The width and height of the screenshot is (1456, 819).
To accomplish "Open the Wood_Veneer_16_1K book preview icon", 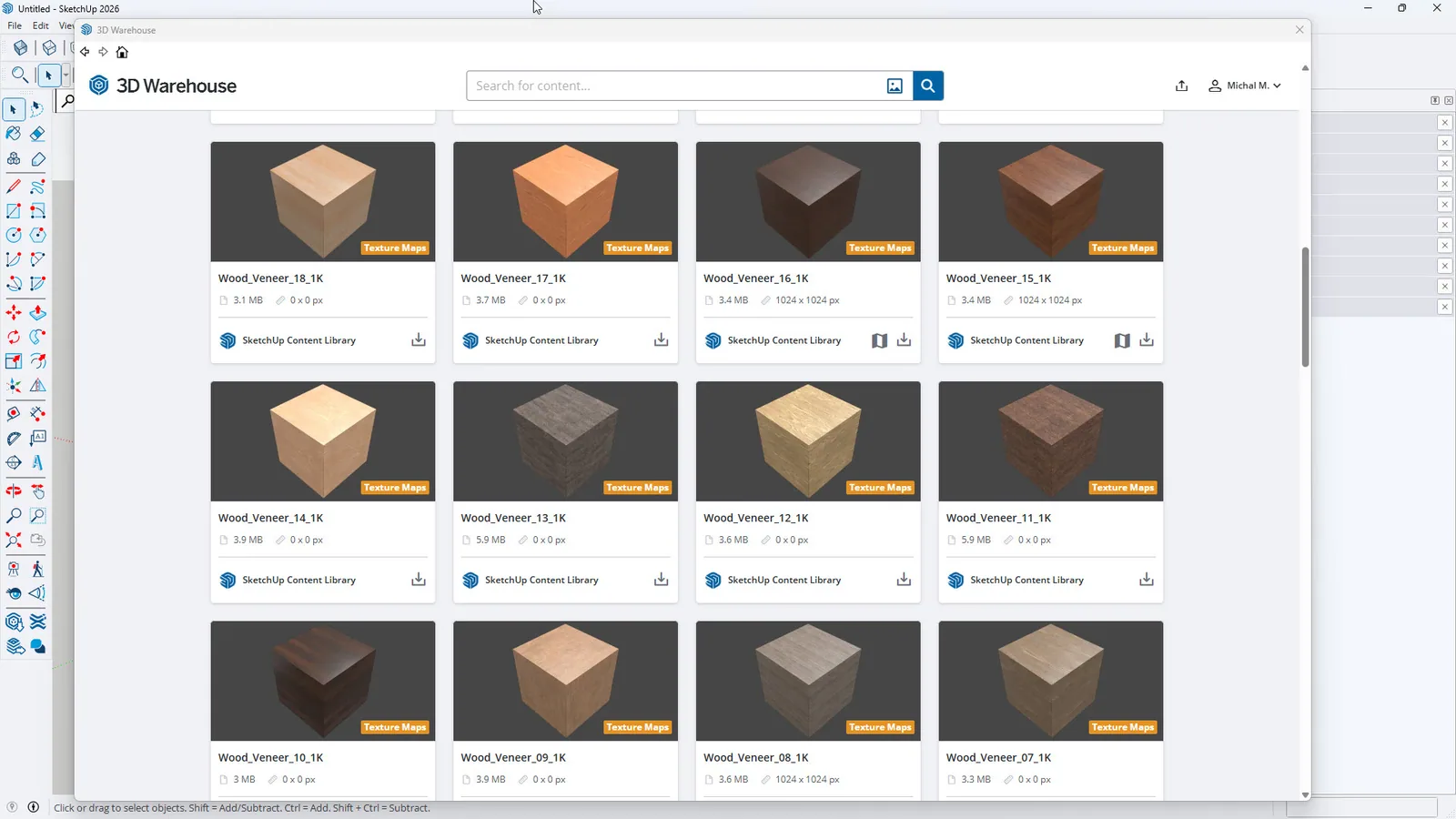I will tap(879, 340).
